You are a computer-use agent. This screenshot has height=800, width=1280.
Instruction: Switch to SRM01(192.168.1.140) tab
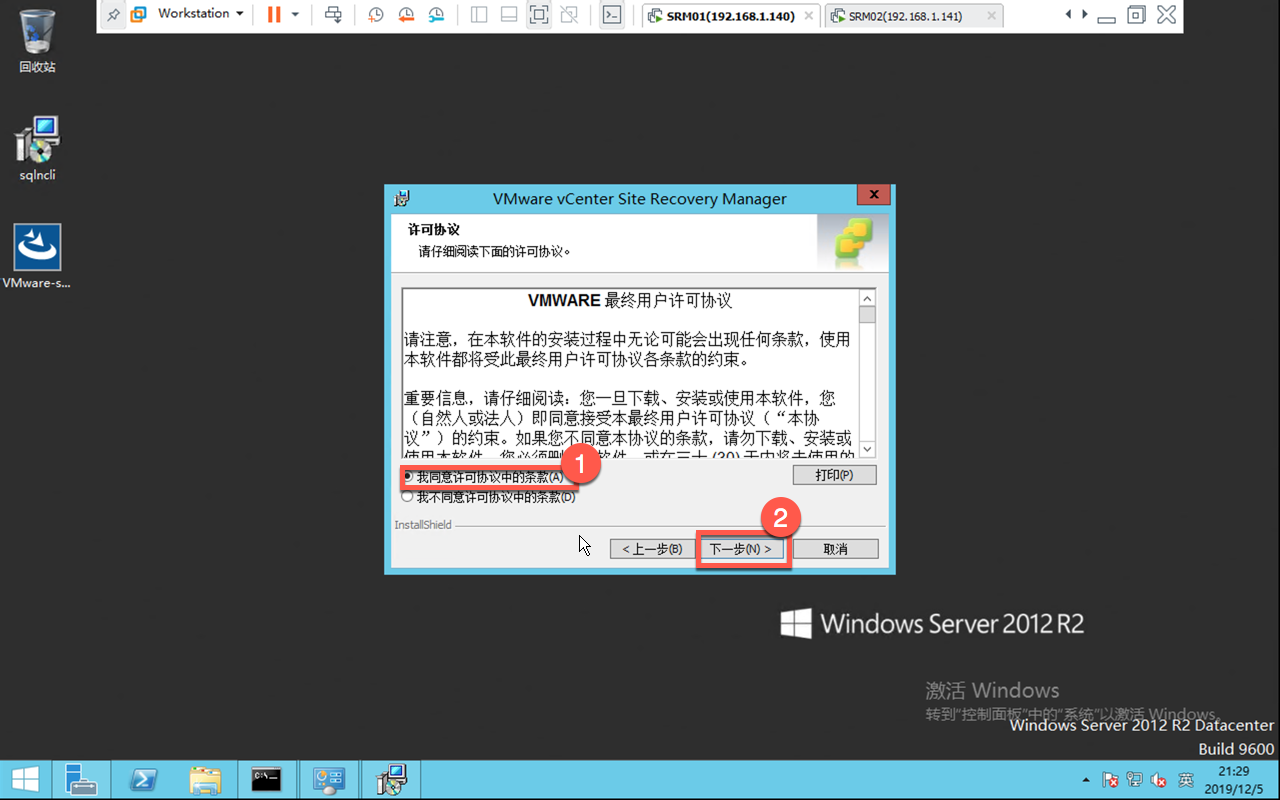coord(732,16)
